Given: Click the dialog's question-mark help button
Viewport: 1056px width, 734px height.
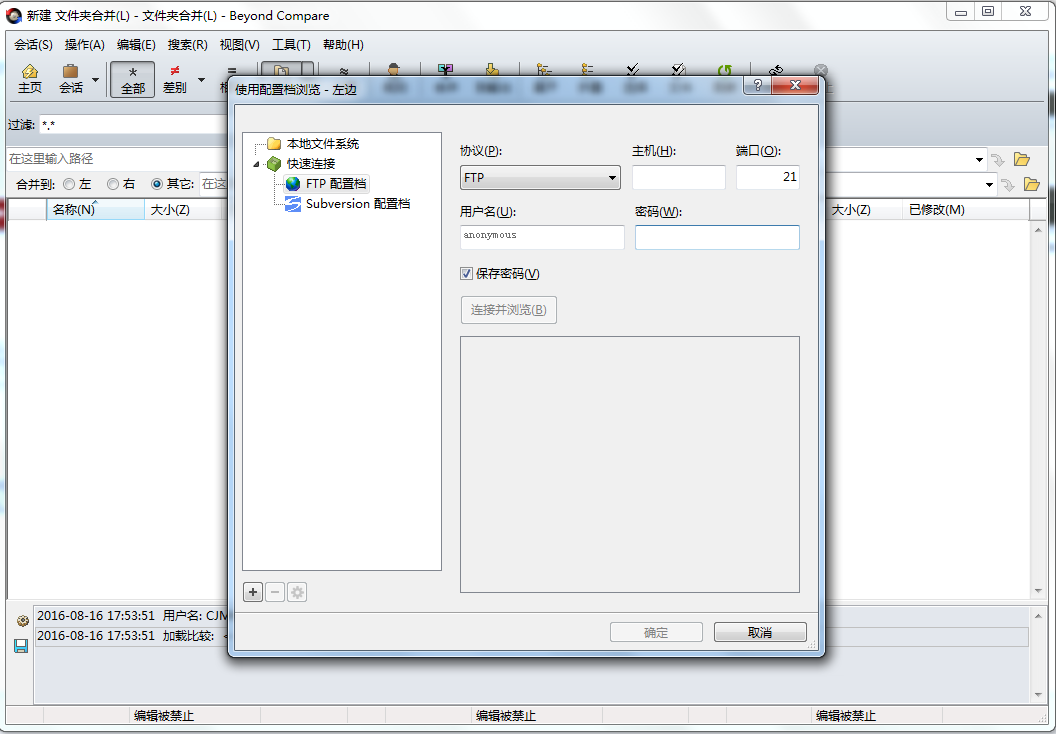Looking at the screenshot, I should click(758, 85).
